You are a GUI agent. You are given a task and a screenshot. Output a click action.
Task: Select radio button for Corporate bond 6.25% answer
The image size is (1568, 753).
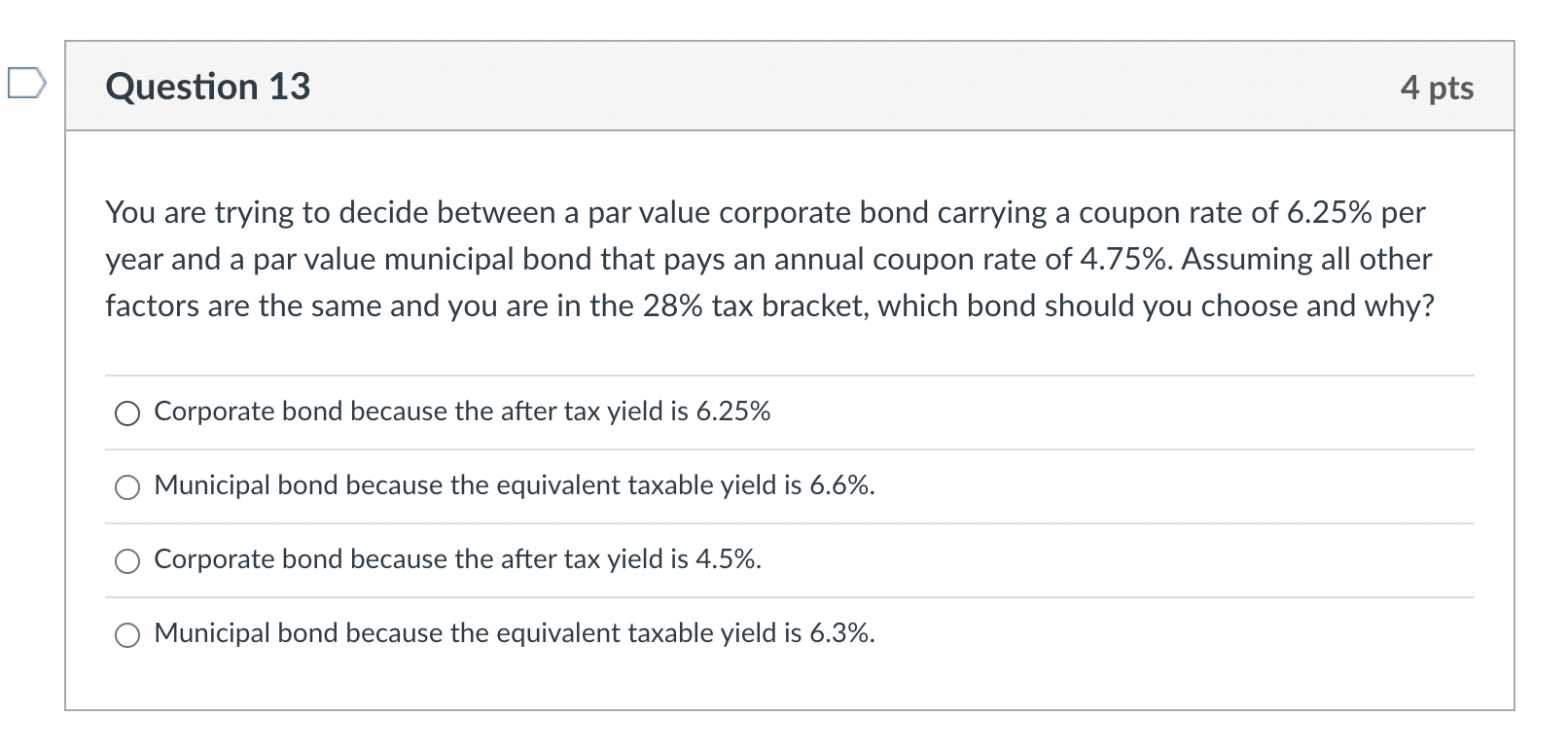(x=127, y=412)
